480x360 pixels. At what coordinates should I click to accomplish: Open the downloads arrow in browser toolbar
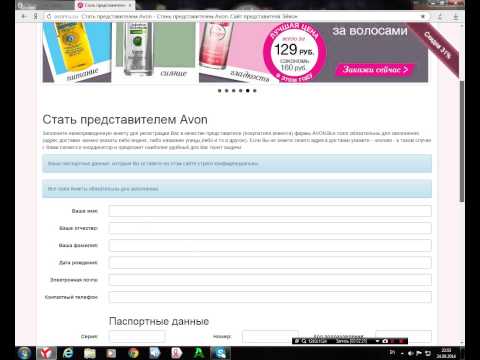coord(455,16)
